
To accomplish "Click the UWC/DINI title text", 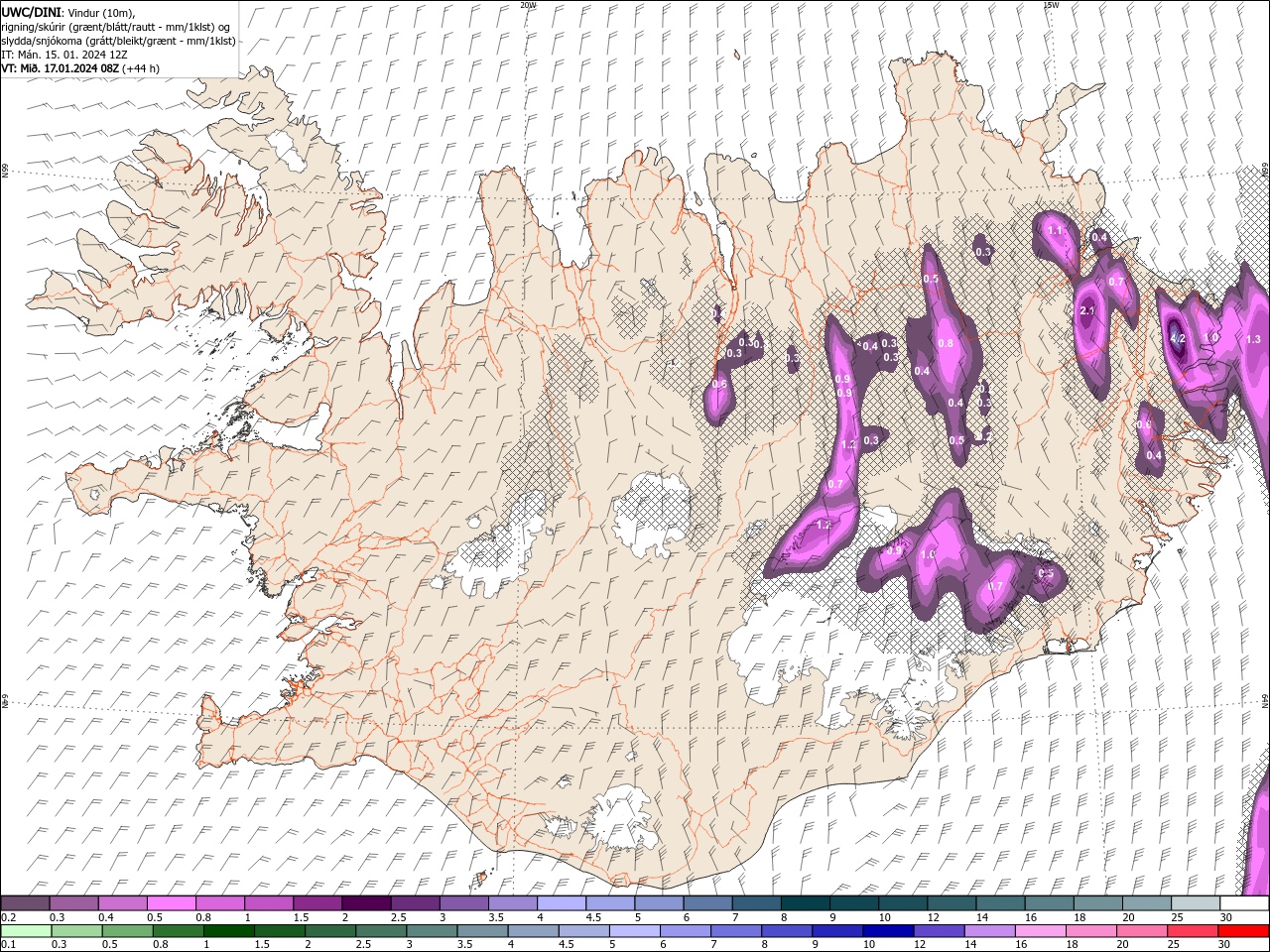I will point(33,12).
